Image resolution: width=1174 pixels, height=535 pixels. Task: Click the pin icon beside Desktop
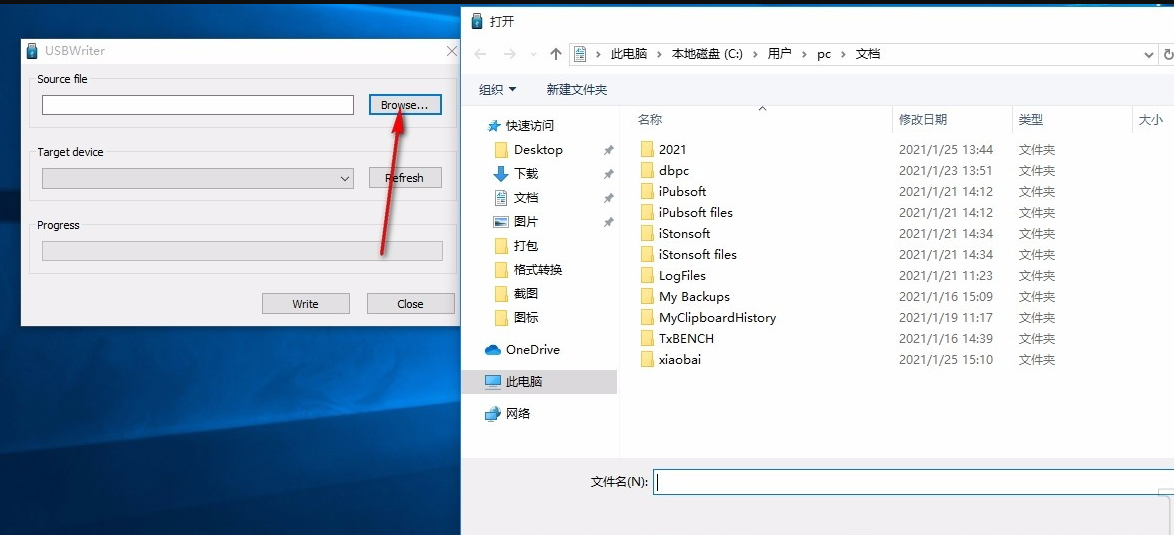(609, 150)
